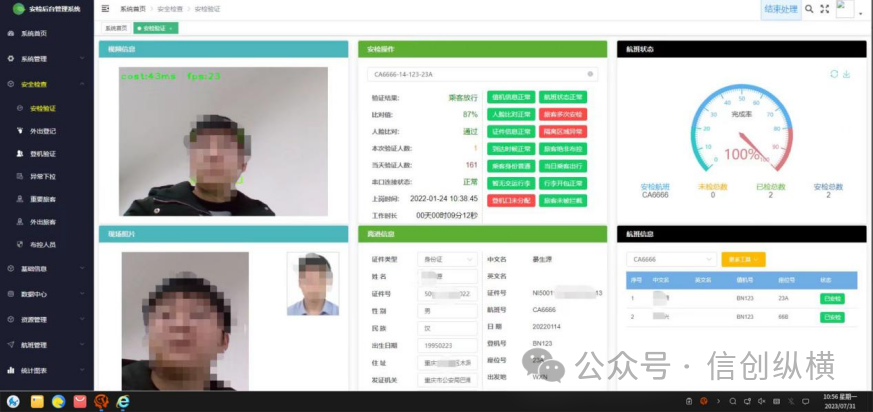Image resolution: width=873 pixels, height=412 pixels.
Task: Click the 人脸比对正常 status tag
Action: click(511, 115)
